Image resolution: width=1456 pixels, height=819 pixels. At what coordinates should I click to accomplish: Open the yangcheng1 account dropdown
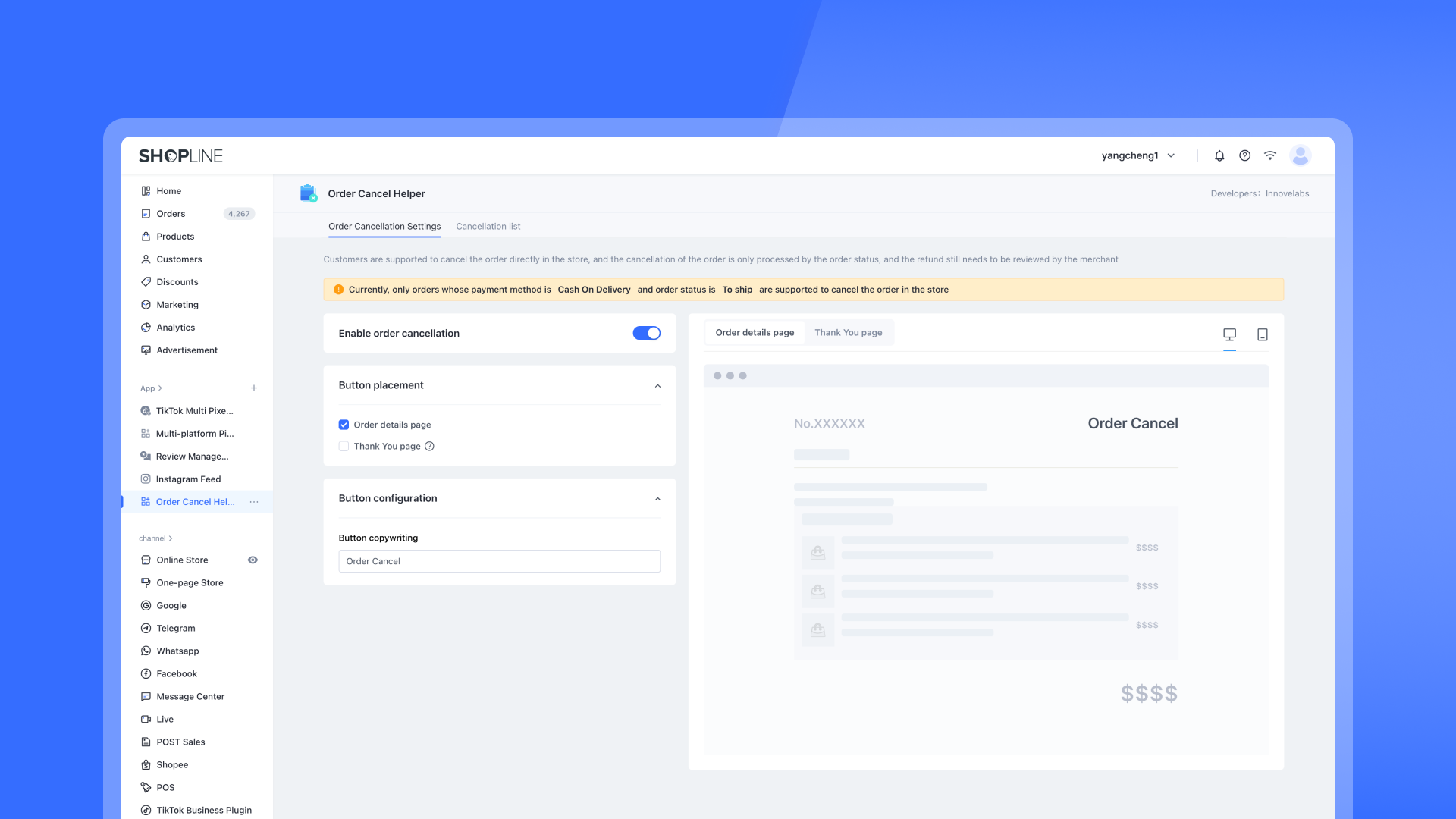point(1137,155)
